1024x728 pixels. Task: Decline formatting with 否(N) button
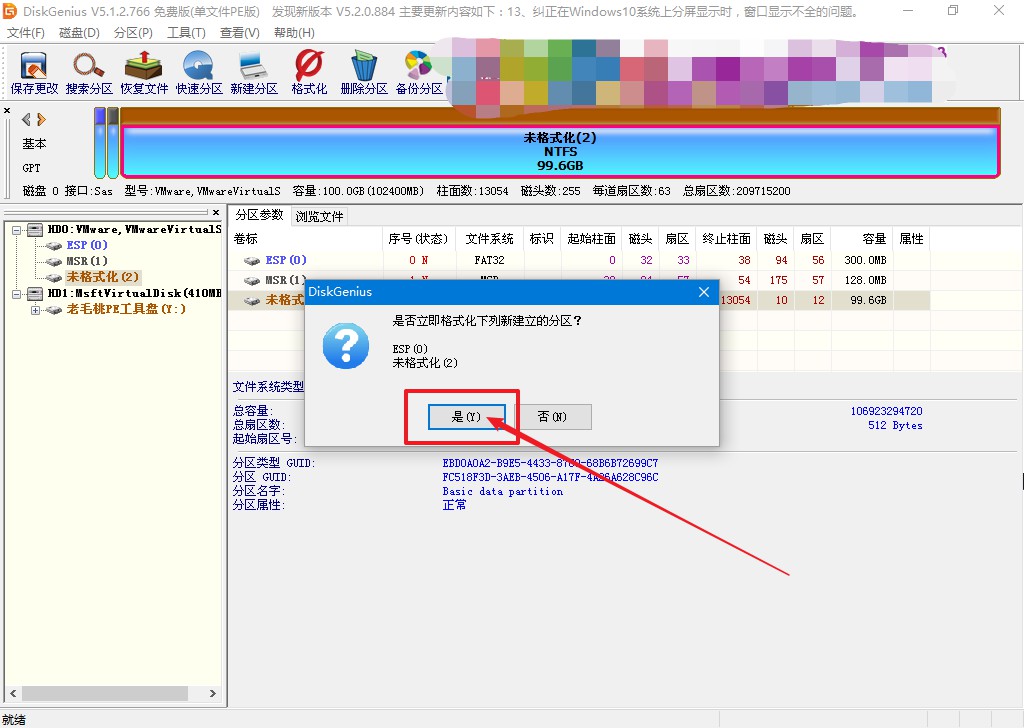(x=552, y=417)
